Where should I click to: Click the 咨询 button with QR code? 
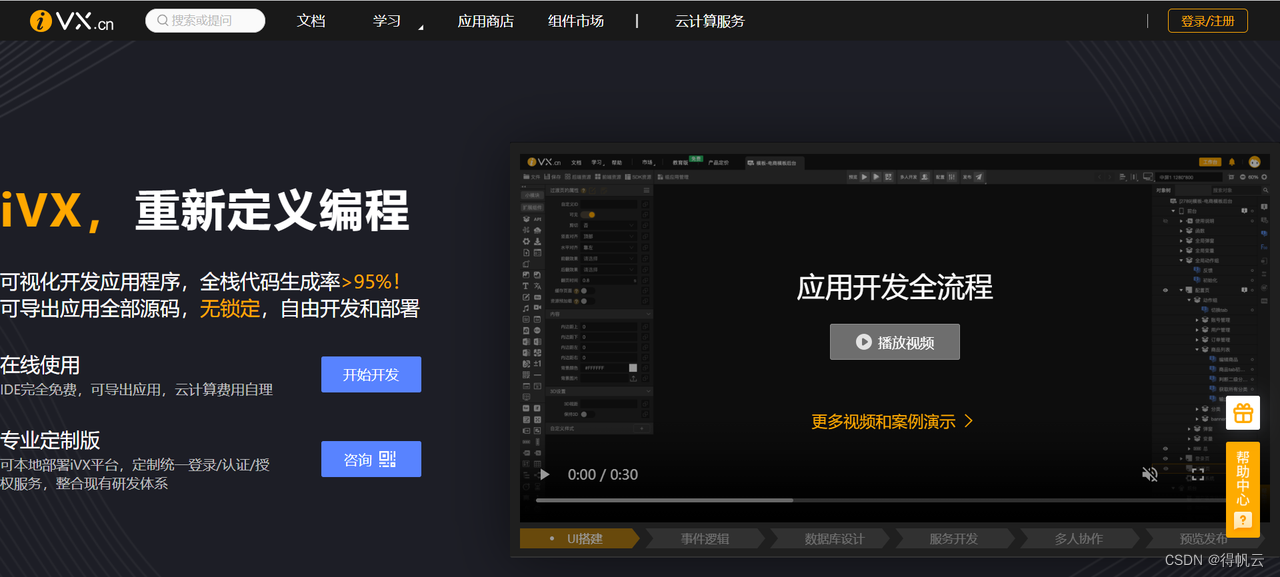point(371,459)
